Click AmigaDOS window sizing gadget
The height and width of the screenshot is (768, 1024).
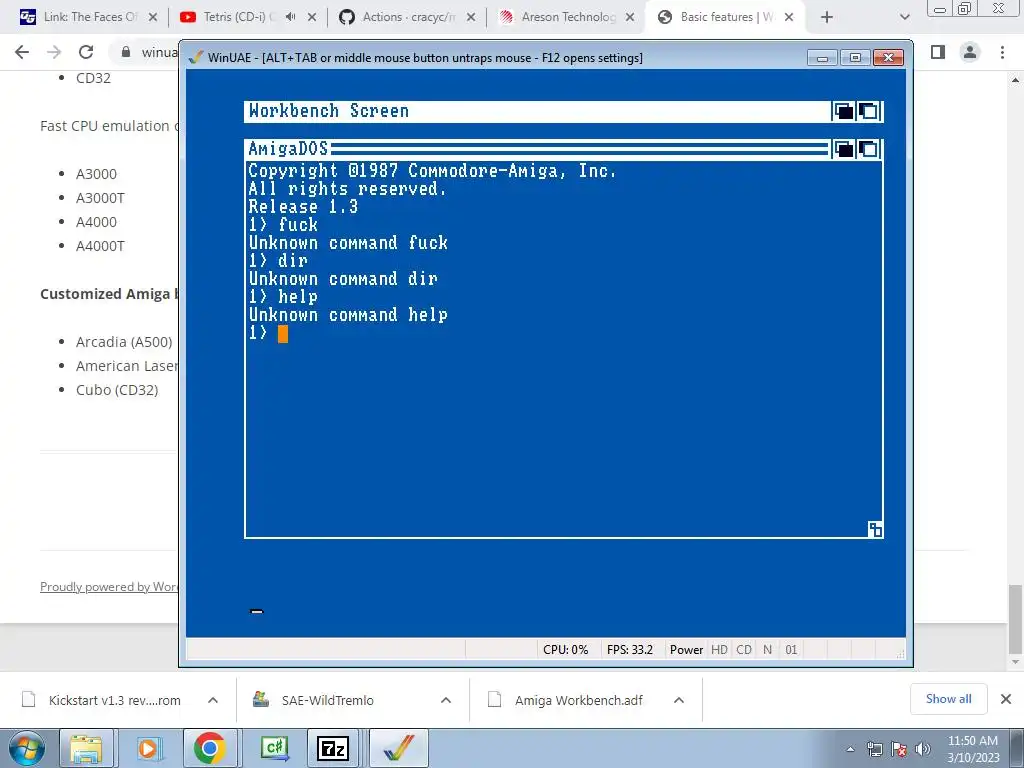(875, 530)
